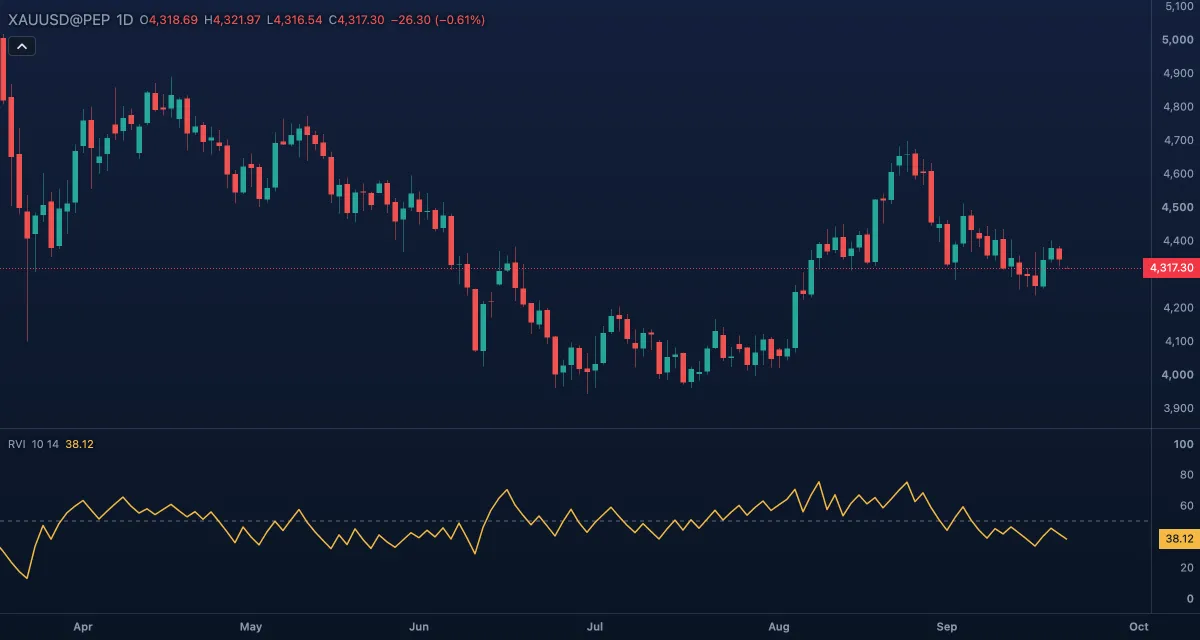The width and height of the screenshot is (1200, 640).
Task: Click the 1D interval label
Action: pyautogui.click(x=125, y=19)
